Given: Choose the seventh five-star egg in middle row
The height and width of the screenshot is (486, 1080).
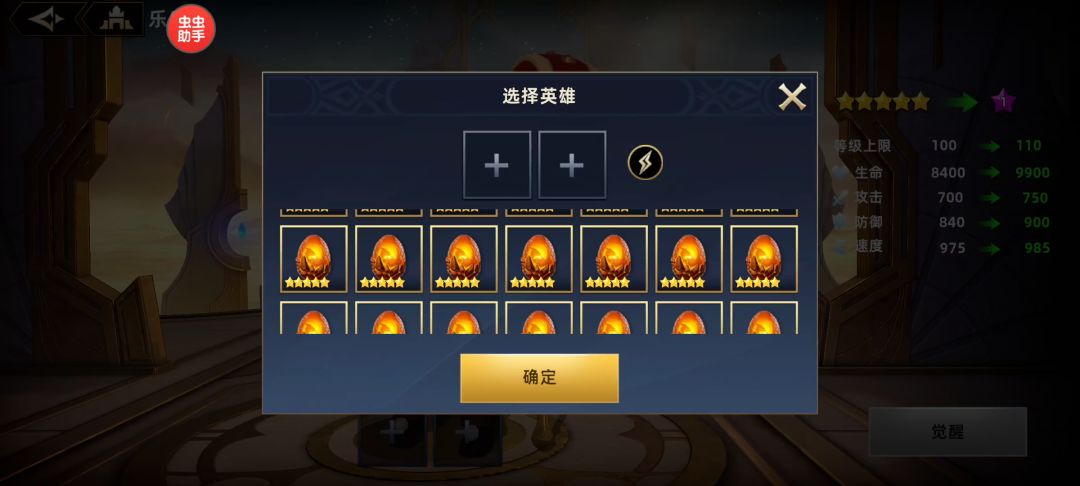Looking at the screenshot, I should 764,259.
